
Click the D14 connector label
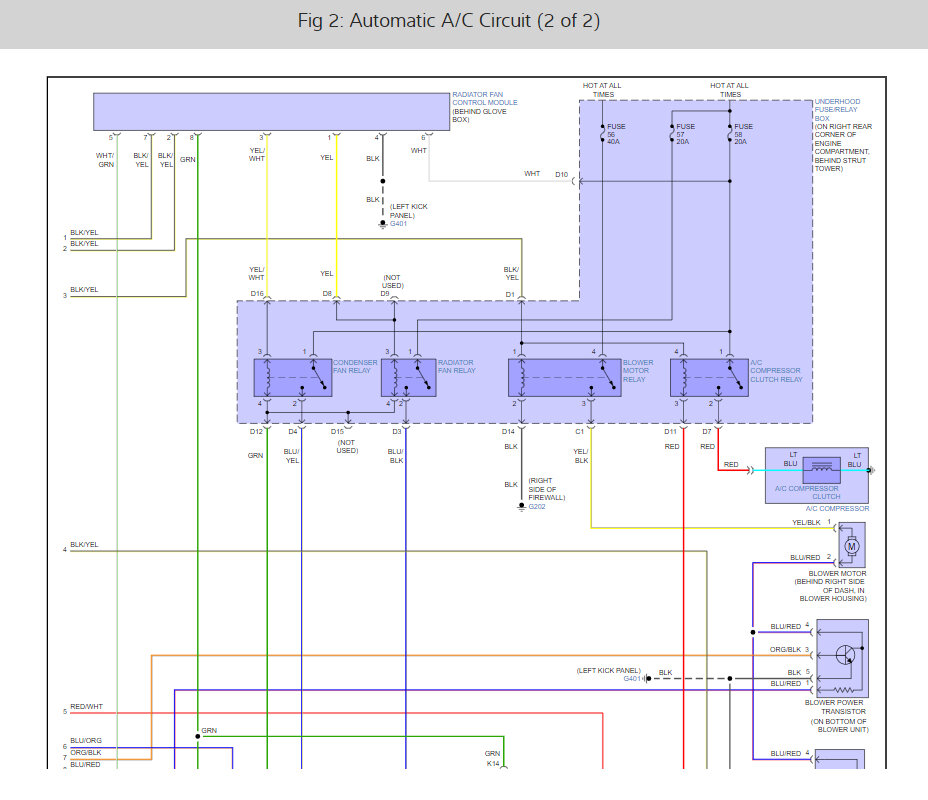click(x=508, y=431)
